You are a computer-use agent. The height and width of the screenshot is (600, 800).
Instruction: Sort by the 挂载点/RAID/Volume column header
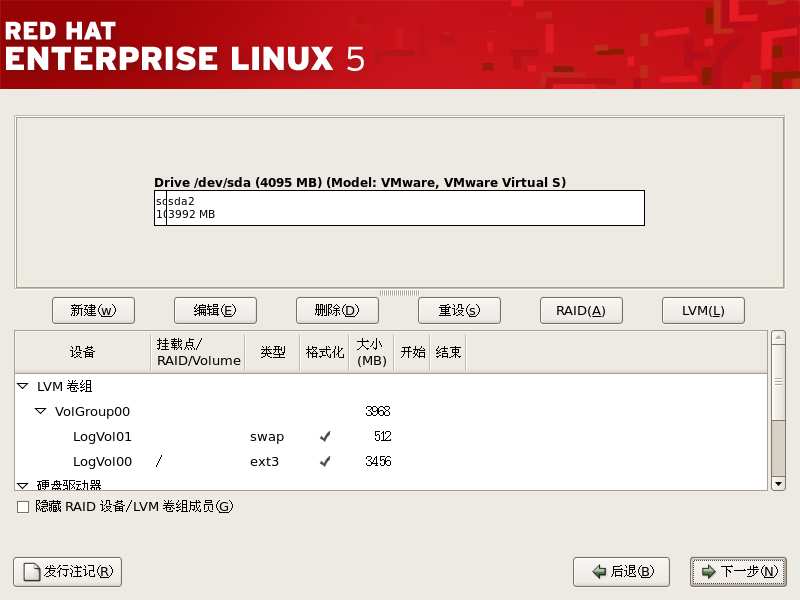[x=198, y=352]
